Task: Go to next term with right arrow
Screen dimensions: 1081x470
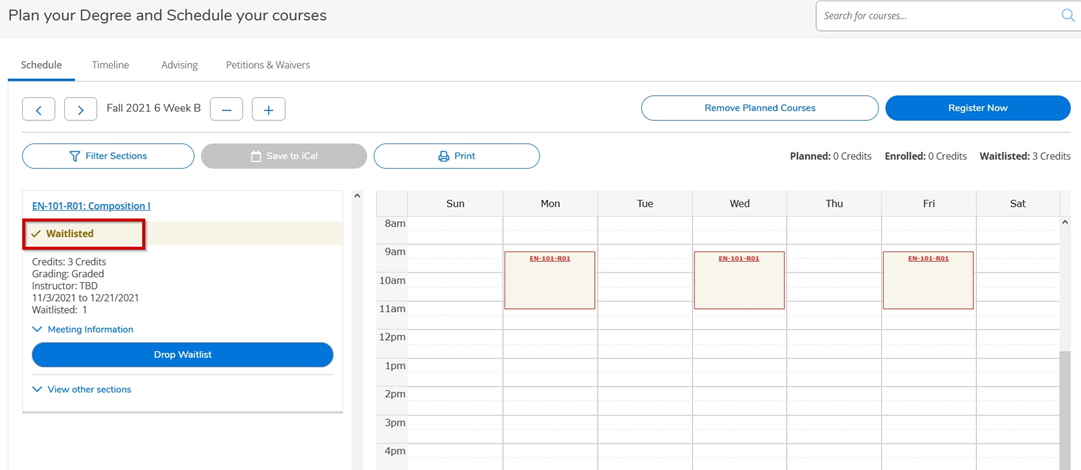Action: pos(81,109)
